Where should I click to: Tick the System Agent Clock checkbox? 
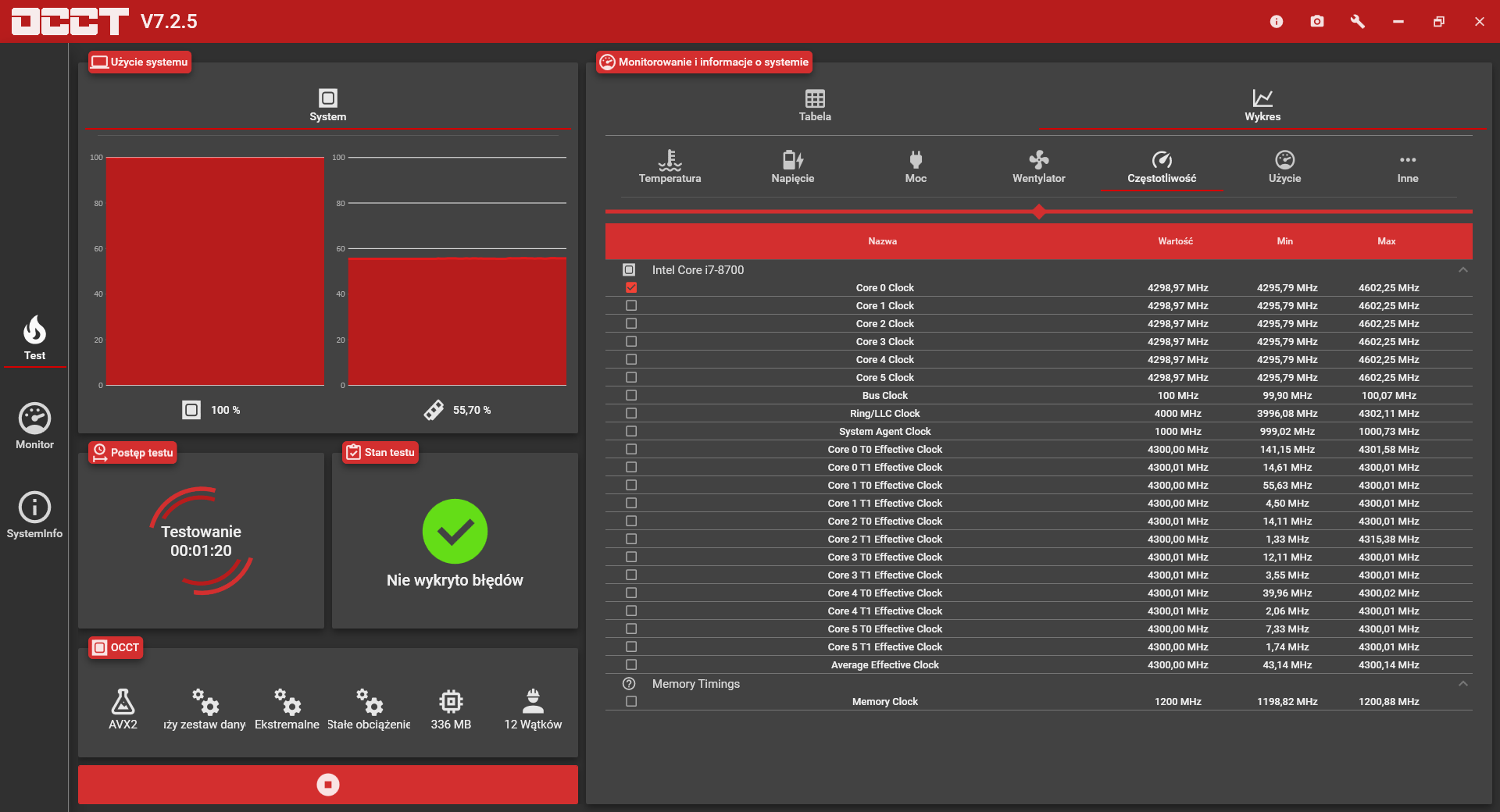[x=631, y=431]
